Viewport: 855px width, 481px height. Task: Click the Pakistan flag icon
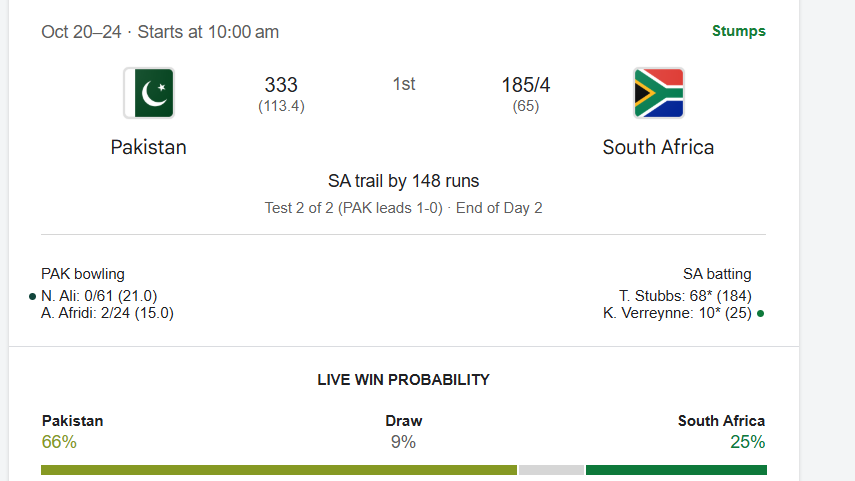pos(149,93)
